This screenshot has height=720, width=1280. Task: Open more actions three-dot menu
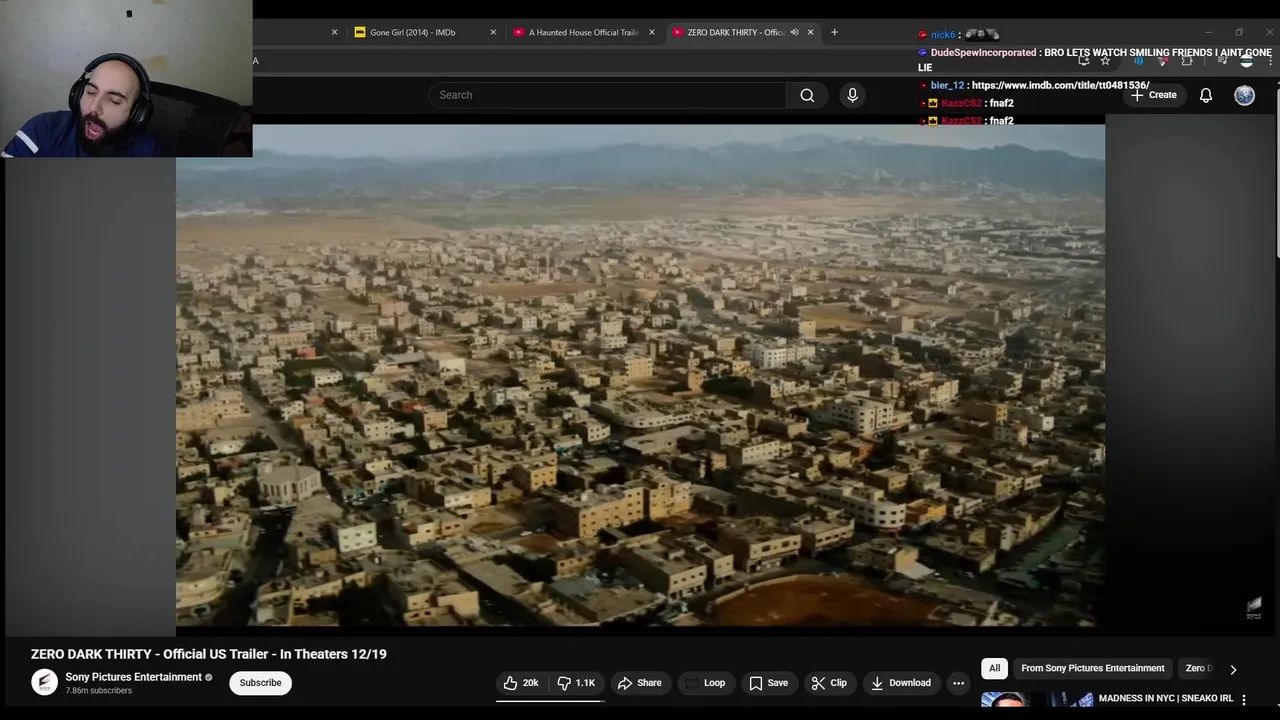(958, 683)
